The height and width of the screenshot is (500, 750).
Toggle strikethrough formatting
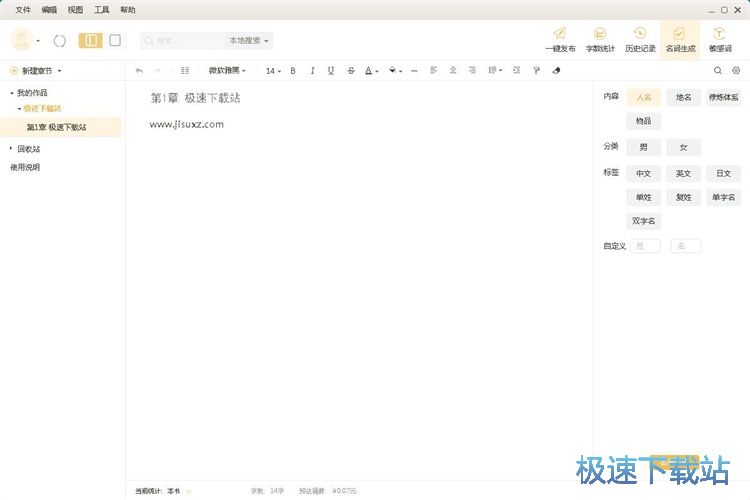[x=351, y=71]
